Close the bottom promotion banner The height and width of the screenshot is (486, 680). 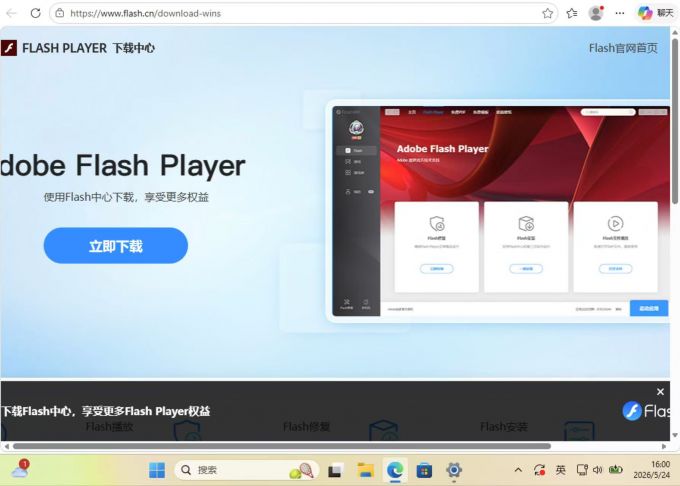(x=660, y=392)
